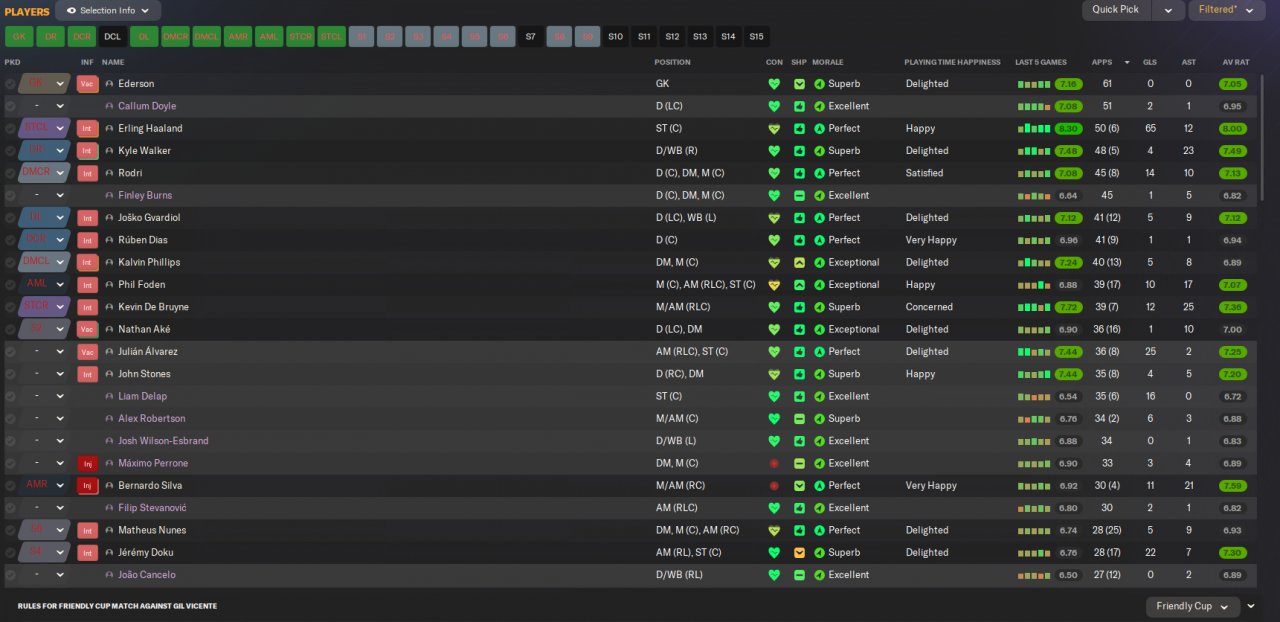The width and height of the screenshot is (1280, 622).
Task: Sort players by the POSITION column header
Action: click(672, 62)
